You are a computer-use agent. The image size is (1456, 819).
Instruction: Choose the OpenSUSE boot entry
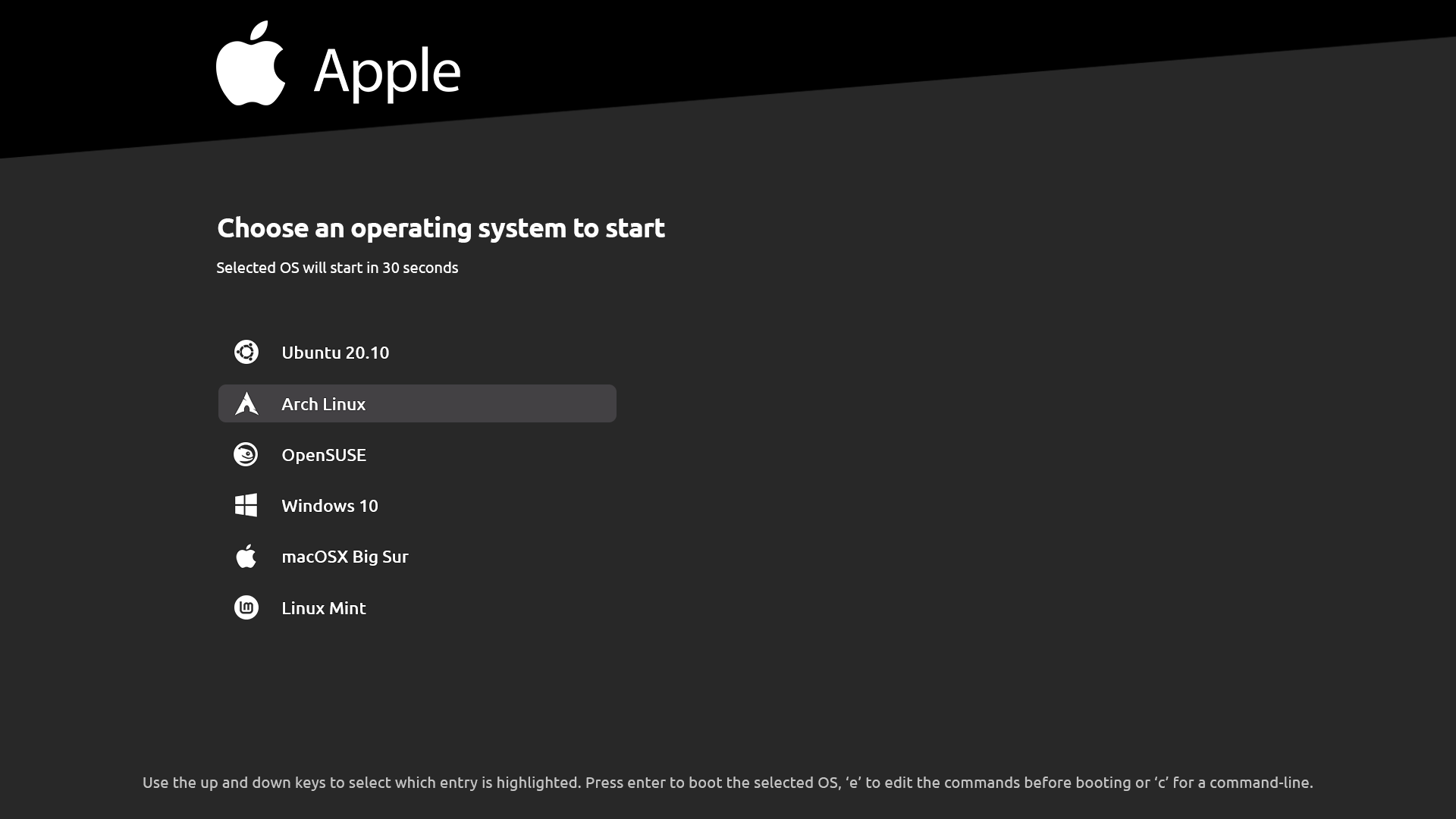pyautogui.click(x=417, y=454)
